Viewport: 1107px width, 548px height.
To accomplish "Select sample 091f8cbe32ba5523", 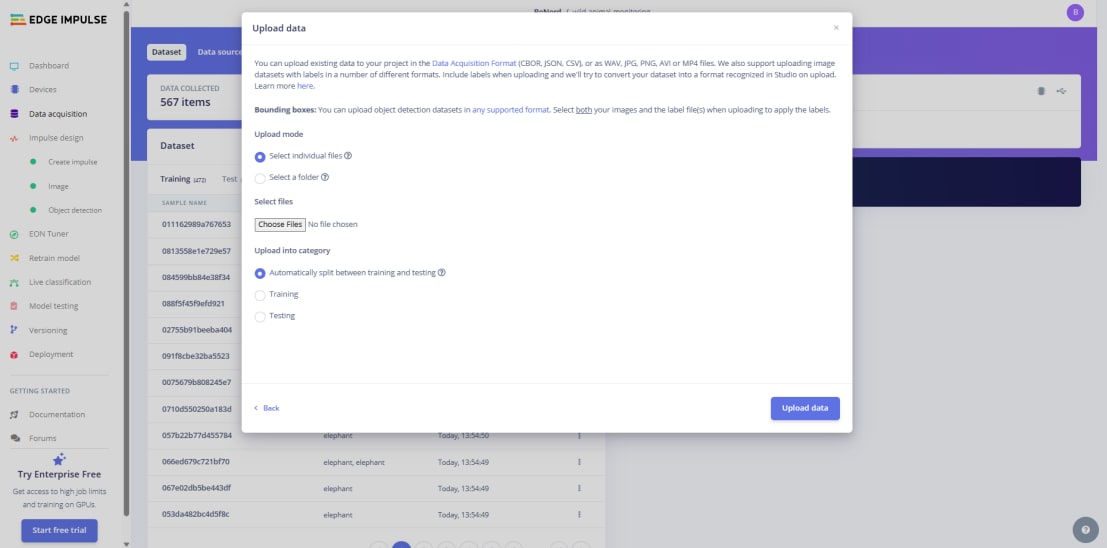I will (196, 356).
